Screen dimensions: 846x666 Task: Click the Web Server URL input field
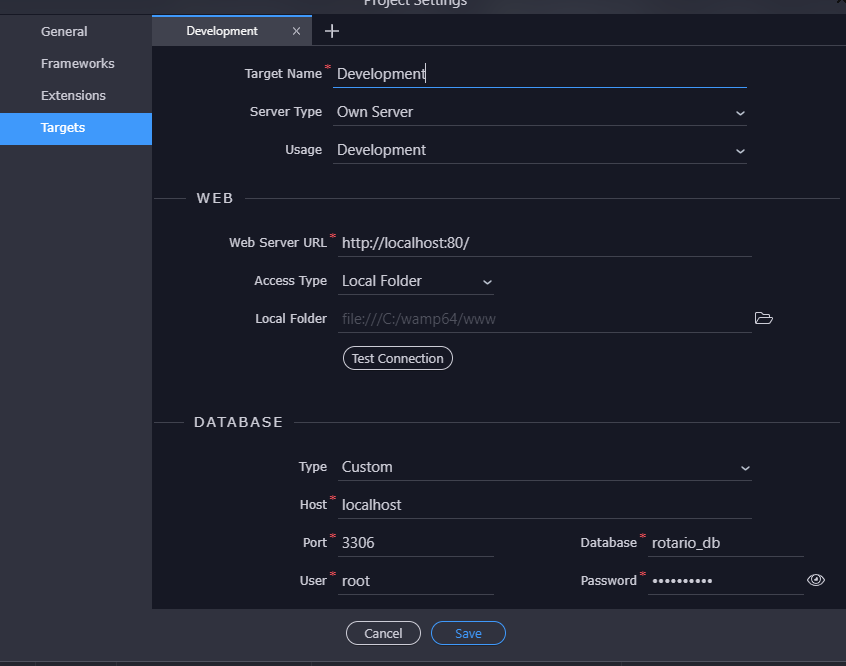[x=545, y=242]
